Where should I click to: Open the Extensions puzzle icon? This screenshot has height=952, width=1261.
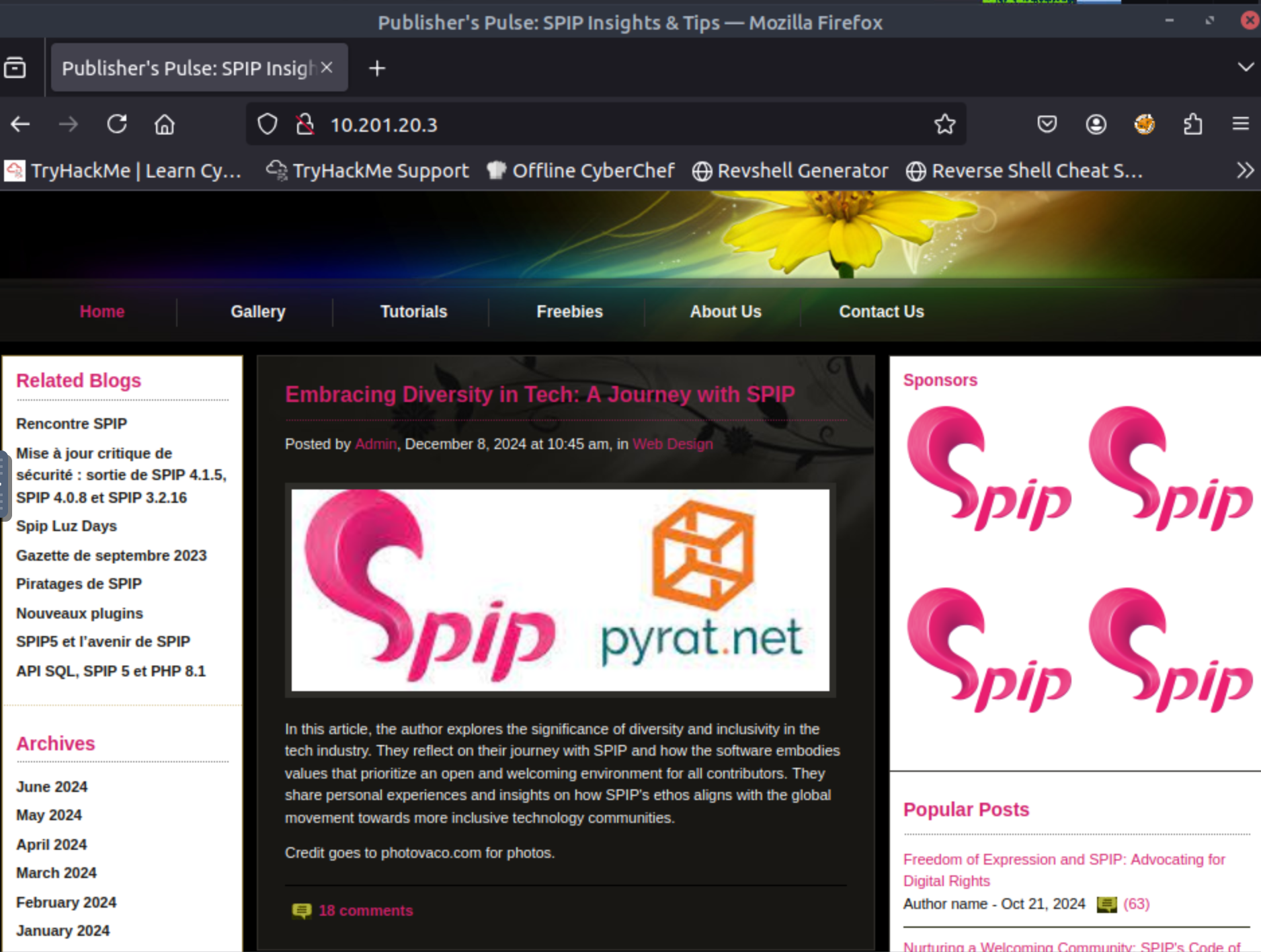point(1192,124)
